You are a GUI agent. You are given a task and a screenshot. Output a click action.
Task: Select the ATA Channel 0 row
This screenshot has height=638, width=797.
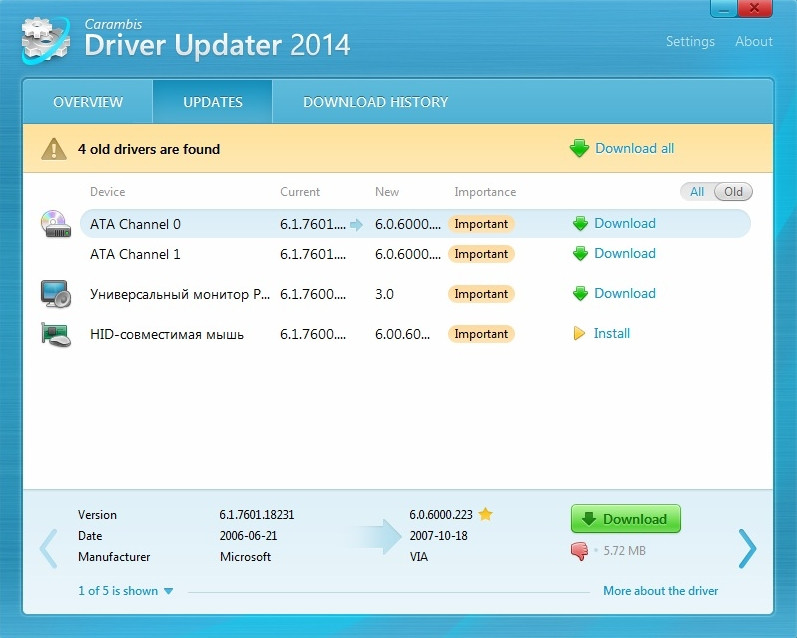coord(415,224)
